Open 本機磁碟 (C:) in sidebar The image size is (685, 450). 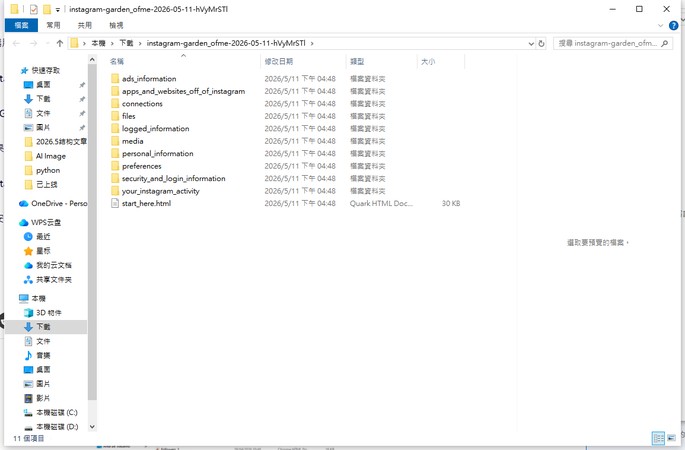(51, 412)
